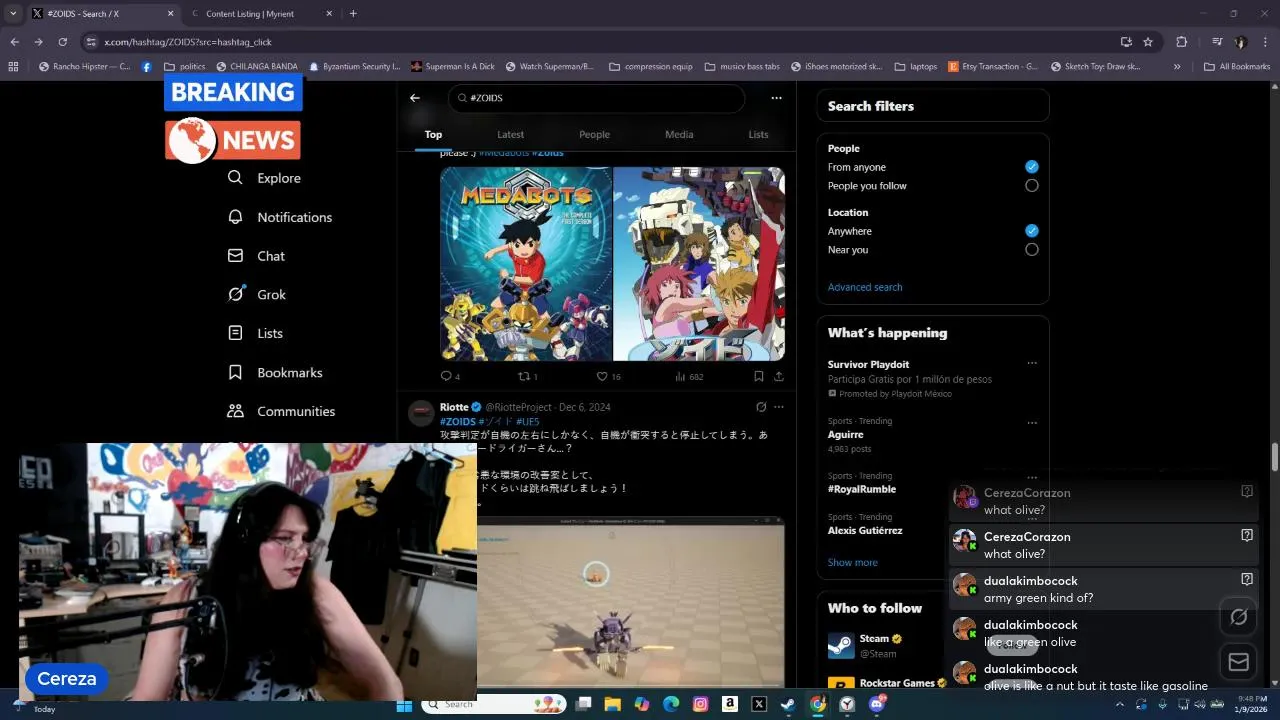Click the #ZOIDS search input field
The width and height of the screenshot is (1280, 720).
(x=596, y=98)
